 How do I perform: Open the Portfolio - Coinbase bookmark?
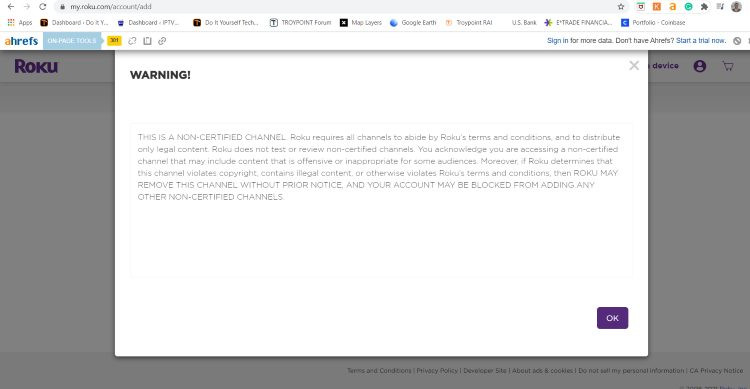pyautogui.click(x=653, y=22)
